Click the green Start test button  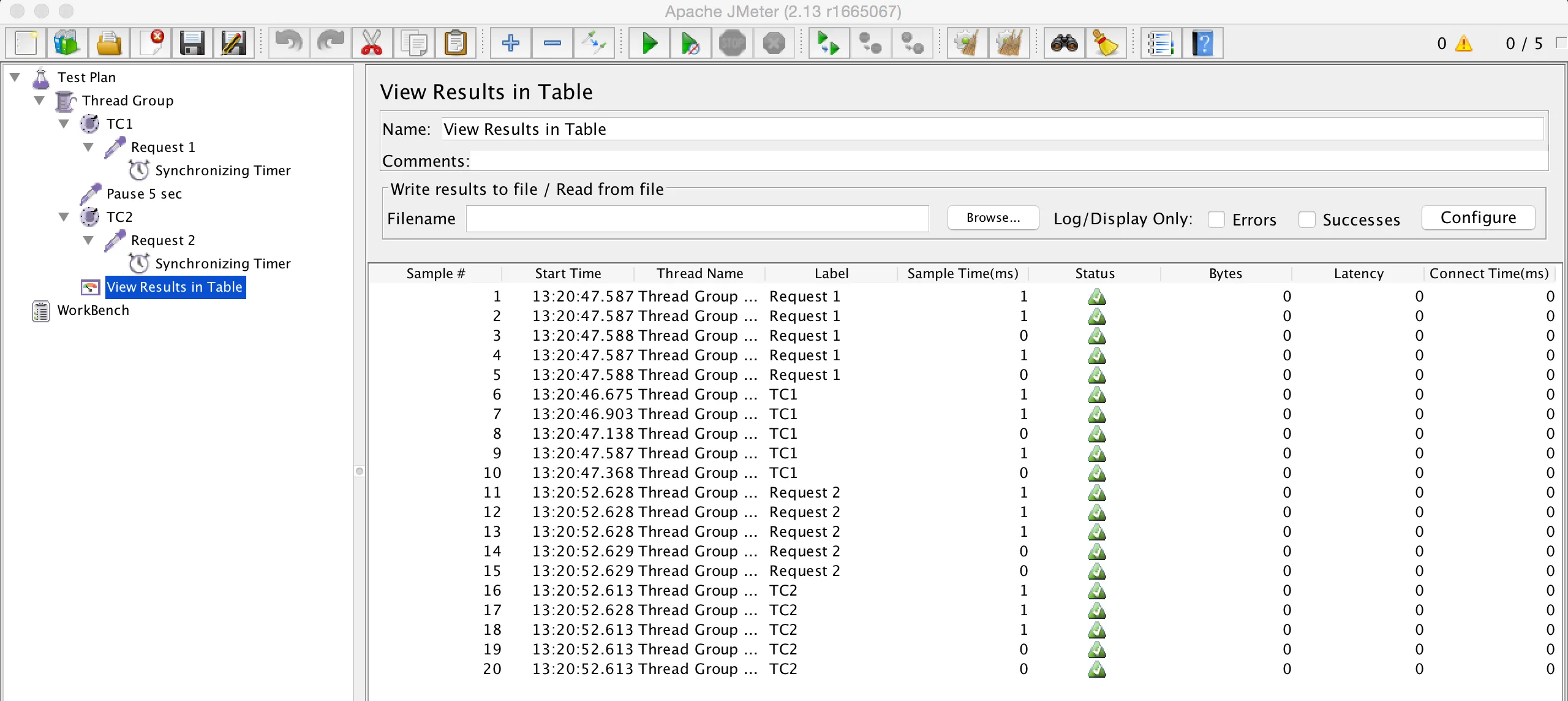click(x=649, y=44)
